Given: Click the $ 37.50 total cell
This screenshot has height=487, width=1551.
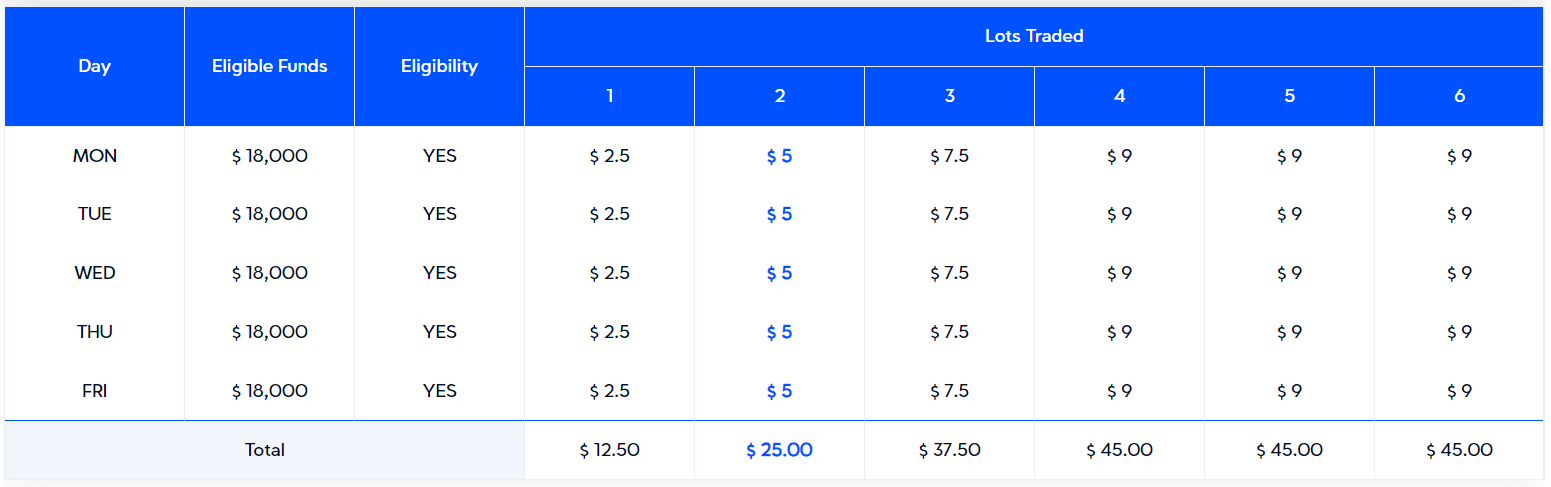Looking at the screenshot, I should click(950, 450).
